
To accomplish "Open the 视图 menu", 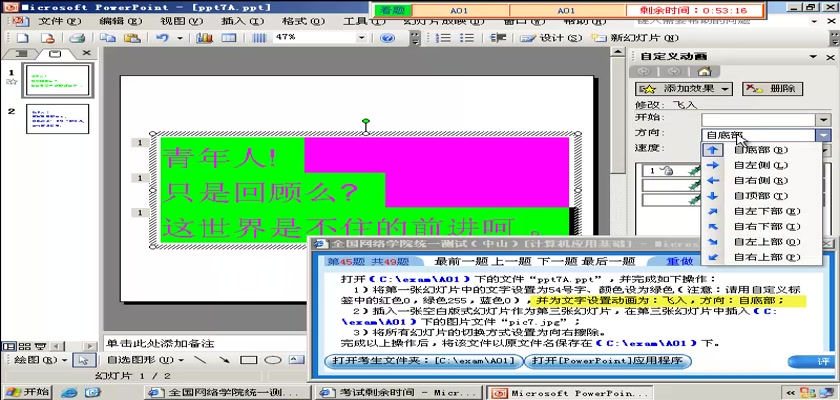I will coord(182,21).
